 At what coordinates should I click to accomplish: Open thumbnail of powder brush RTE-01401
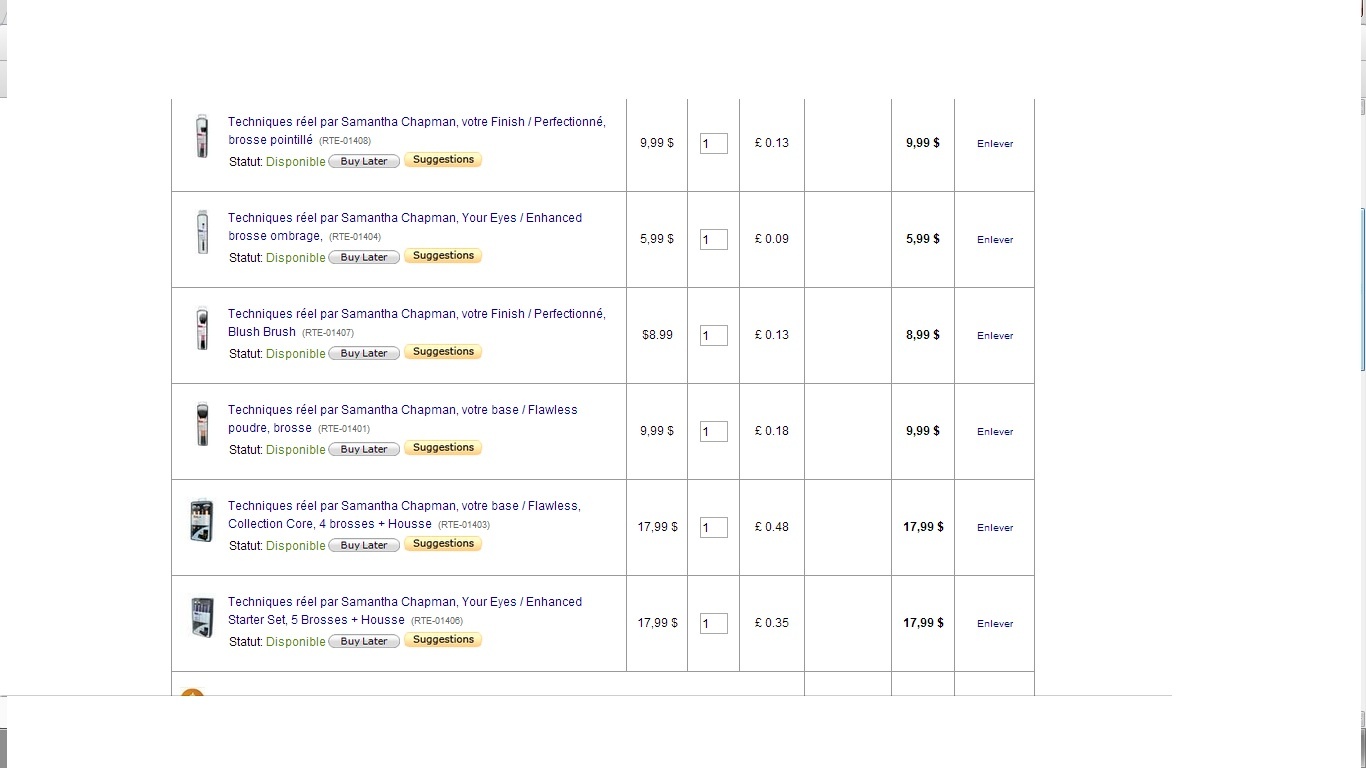(x=202, y=424)
